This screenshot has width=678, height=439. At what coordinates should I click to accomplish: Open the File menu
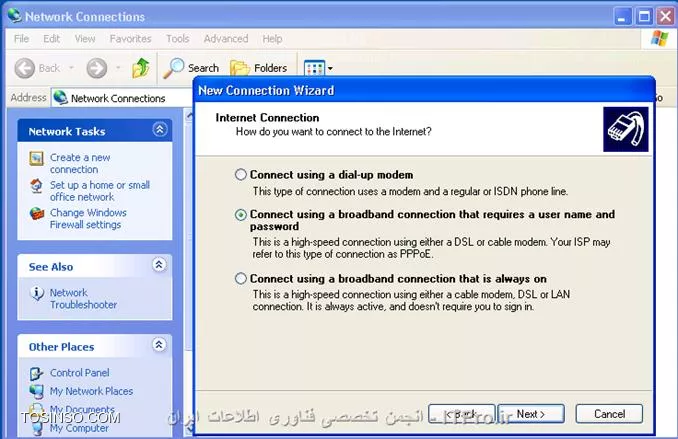click(21, 39)
